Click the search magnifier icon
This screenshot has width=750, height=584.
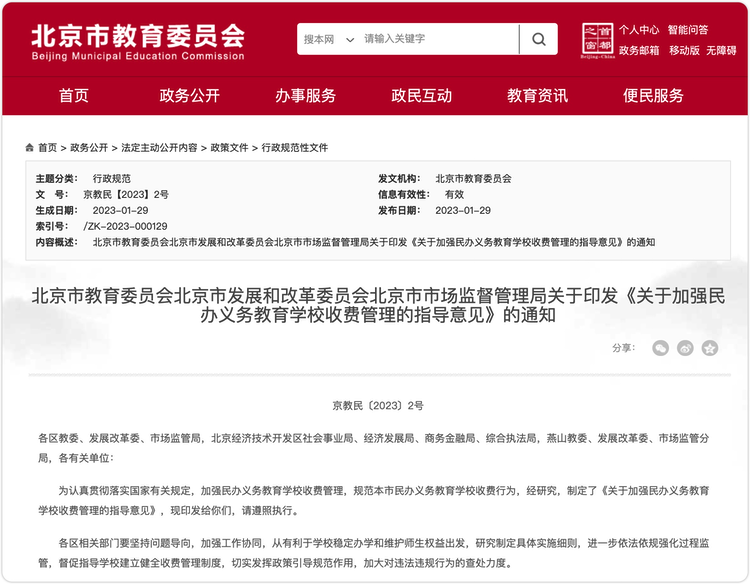538,39
